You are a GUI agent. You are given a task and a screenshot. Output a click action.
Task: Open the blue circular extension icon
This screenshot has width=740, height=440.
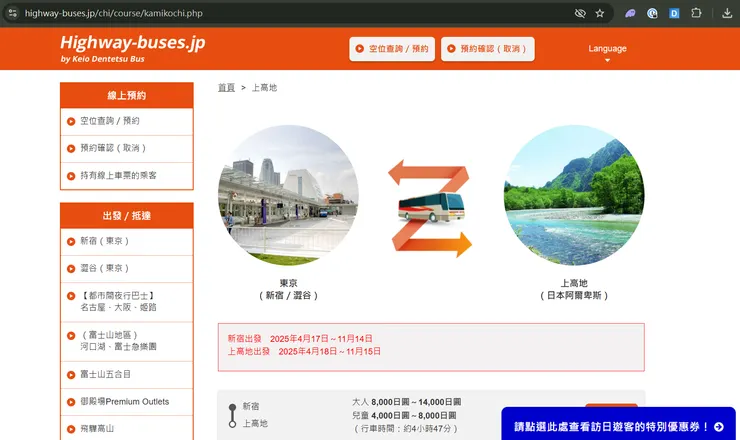pyautogui.click(x=652, y=13)
